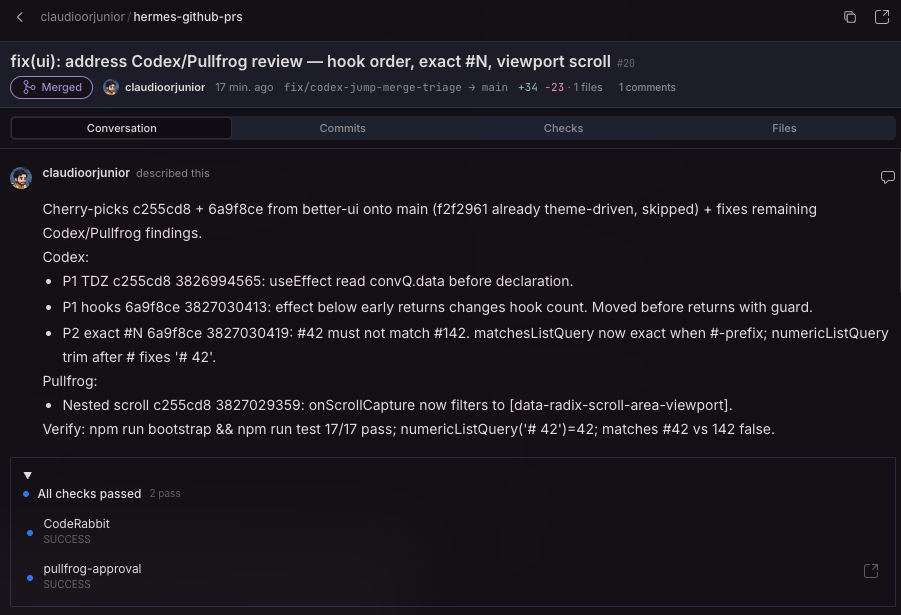Image resolution: width=901 pixels, height=615 pixels.
Task: Click the blue dot beside 'All checks passed'
Action: [x=26, y=494]
